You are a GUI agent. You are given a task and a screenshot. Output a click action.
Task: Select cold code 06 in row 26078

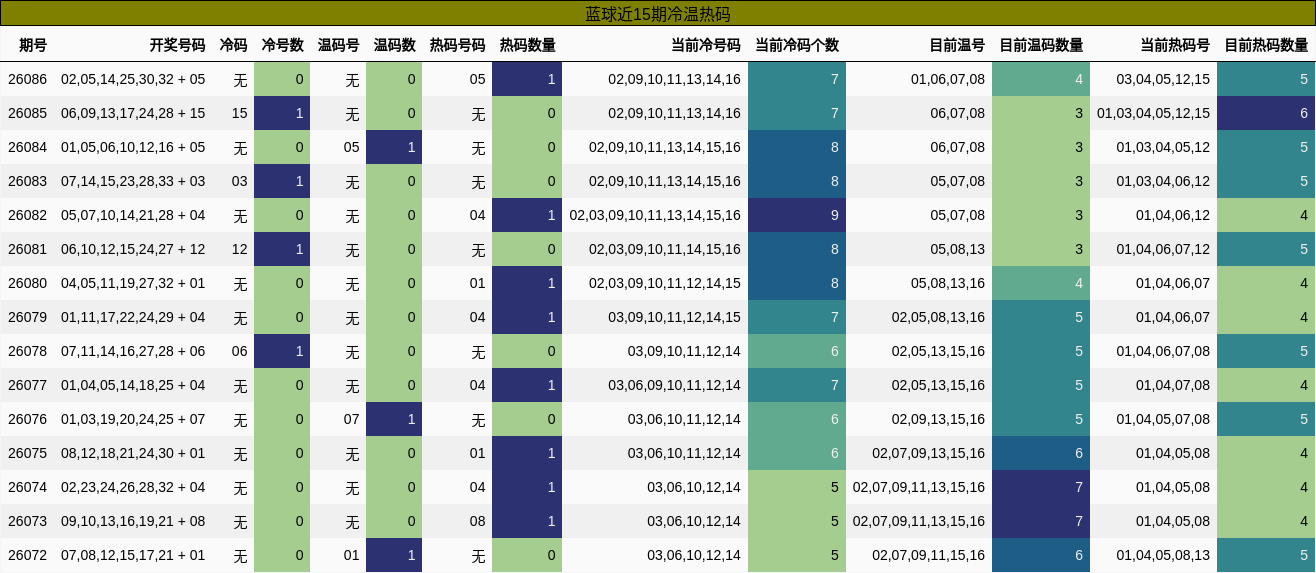239,351
